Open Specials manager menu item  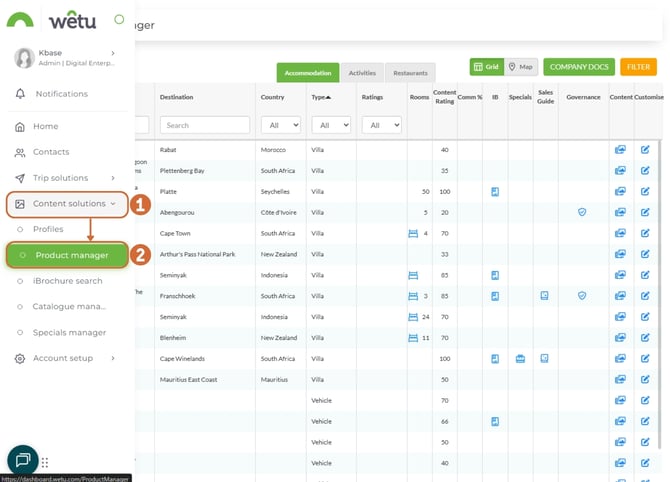[x=69, y=332]
